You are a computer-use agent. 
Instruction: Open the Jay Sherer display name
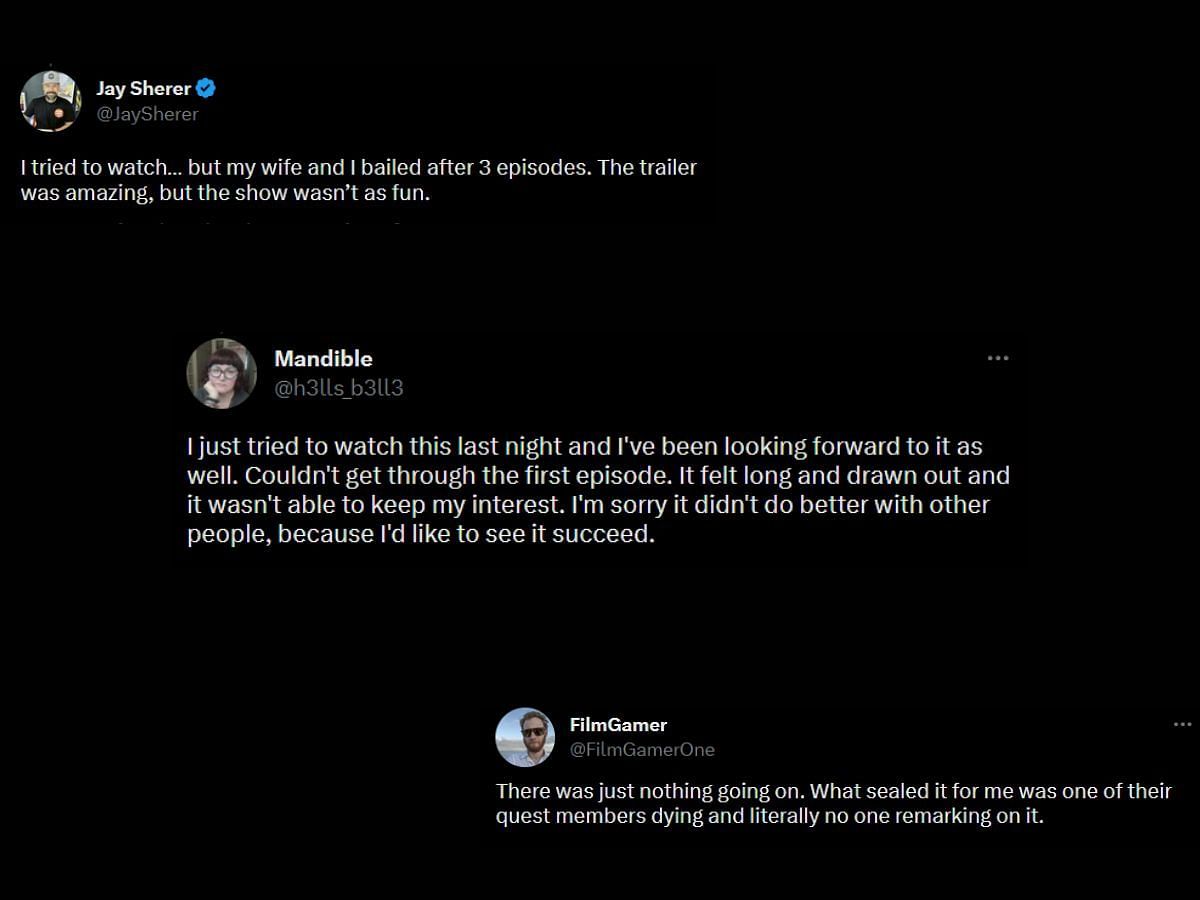coord(143,88)
